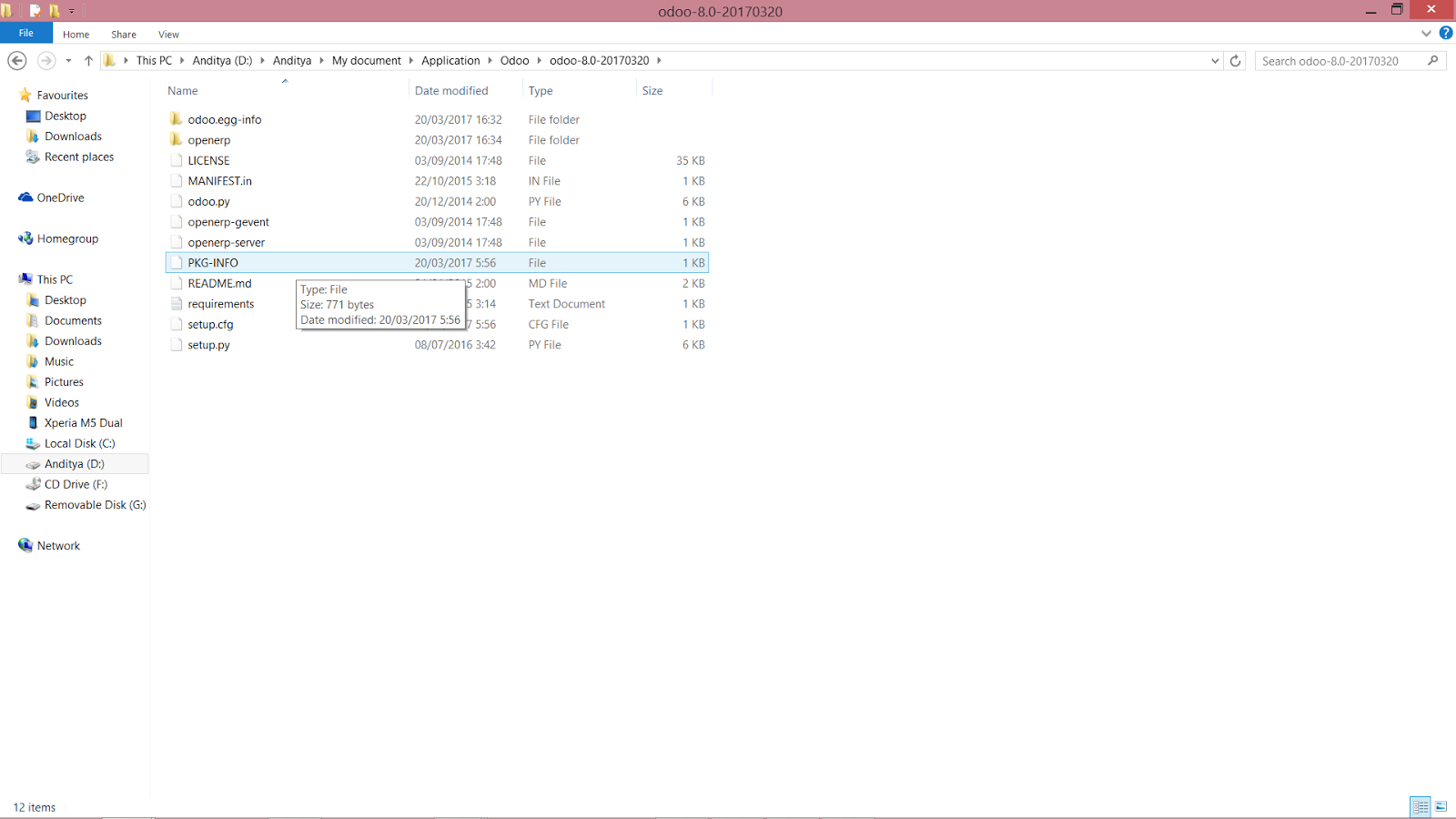This screenshot has height=819, width=1456.
Task: Expand the ribbon with the chevron
Action: point(1426,34)
